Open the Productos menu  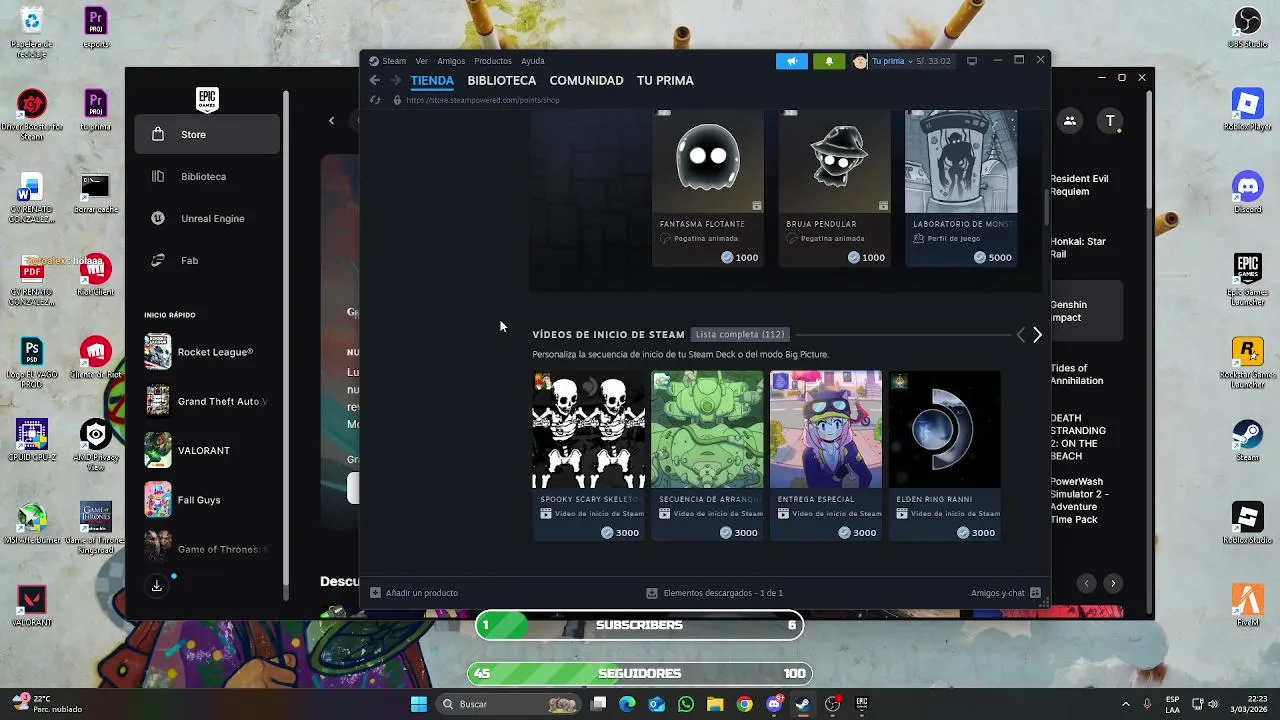point(493,61)
